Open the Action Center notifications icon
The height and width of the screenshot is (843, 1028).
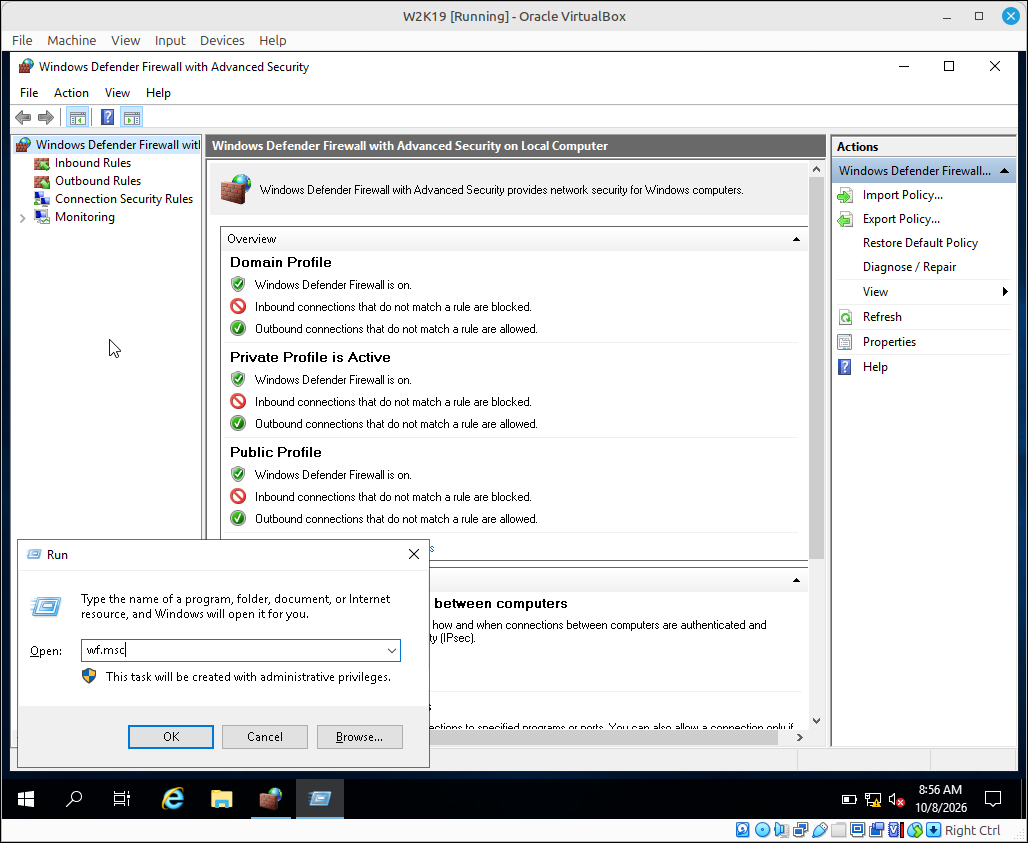(993, 799)
